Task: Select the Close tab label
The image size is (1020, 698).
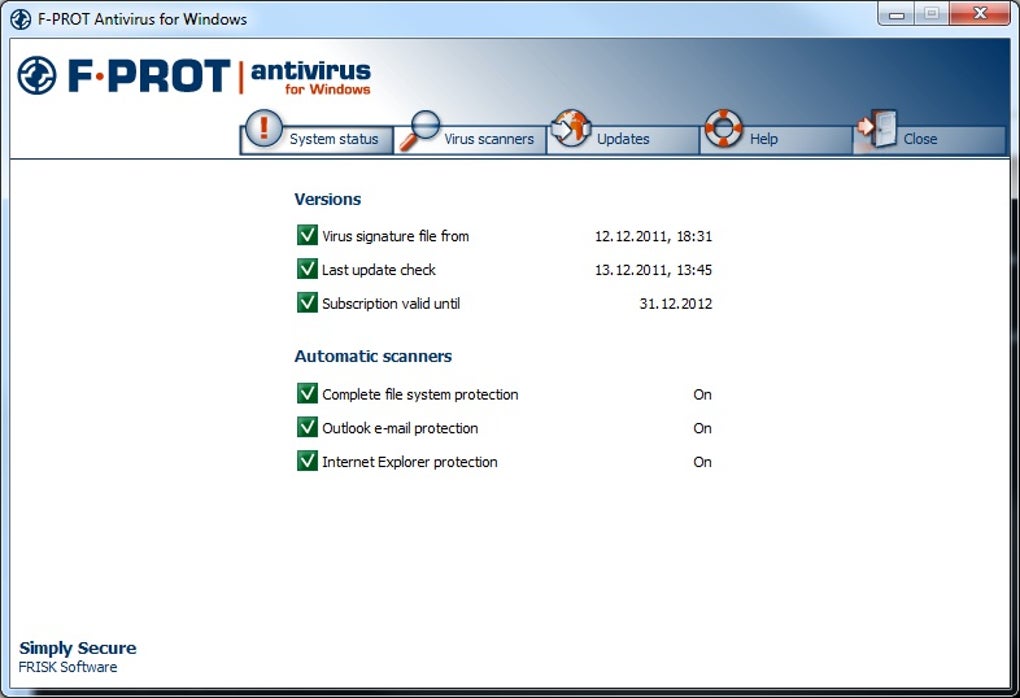Action: [920, 139]
